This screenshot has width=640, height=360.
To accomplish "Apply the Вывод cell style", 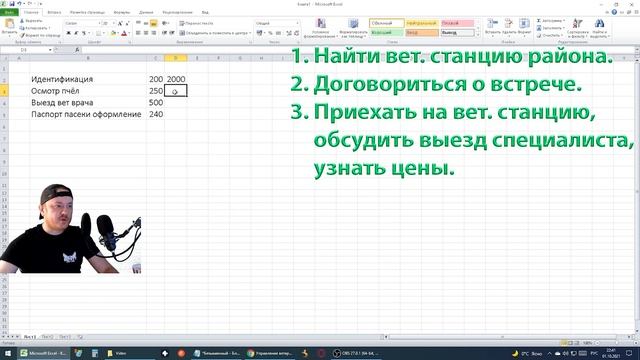I will 457,32.
